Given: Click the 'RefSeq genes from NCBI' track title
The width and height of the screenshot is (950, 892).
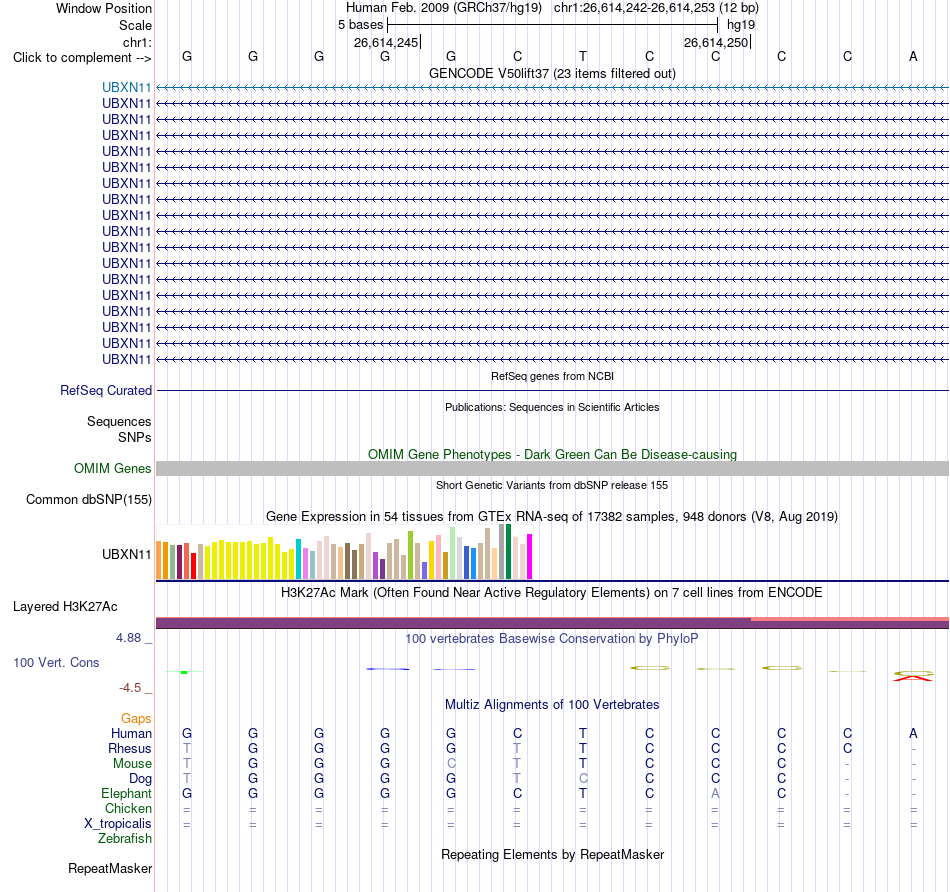Looking at the screenshot, I should (x=552, y=376).
